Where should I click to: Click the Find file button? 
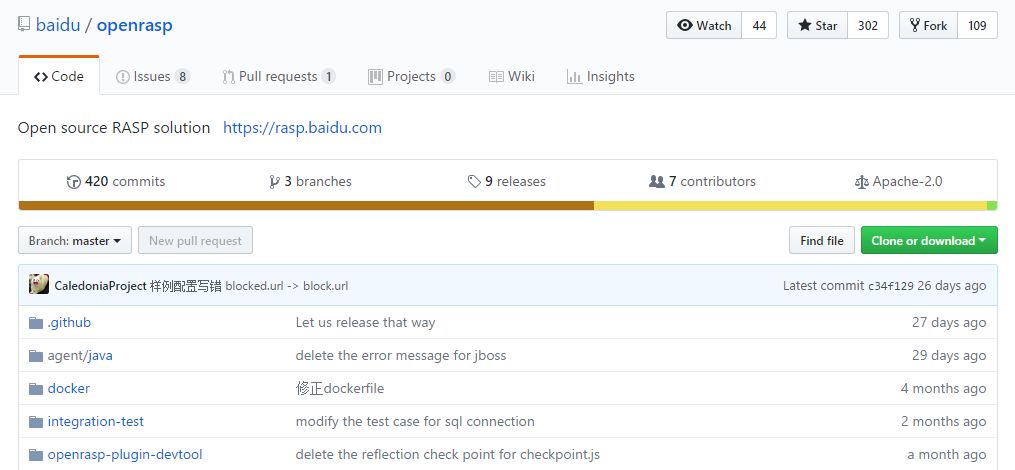point(821,241)
